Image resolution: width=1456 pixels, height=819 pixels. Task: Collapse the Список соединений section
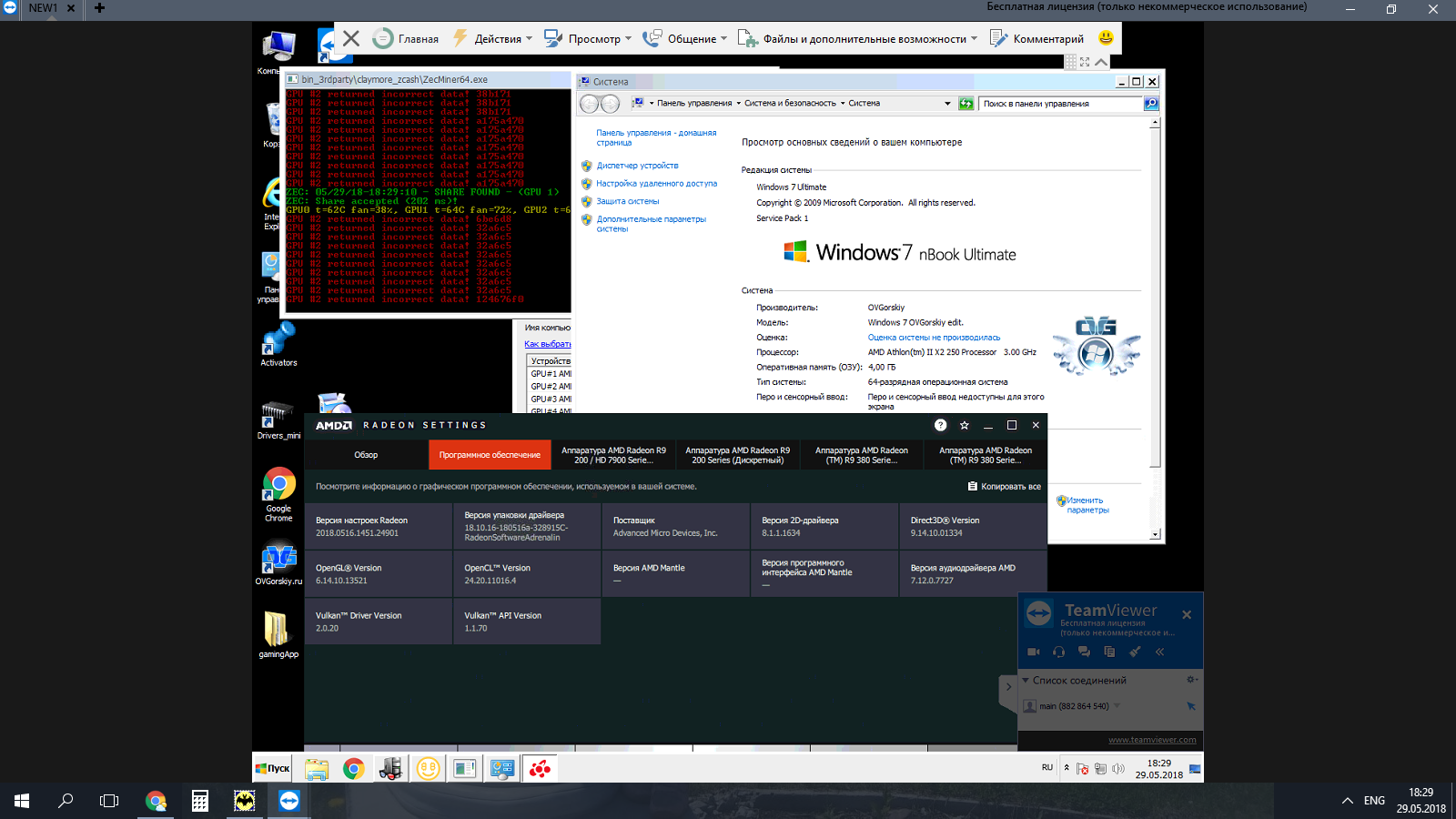1025,680
